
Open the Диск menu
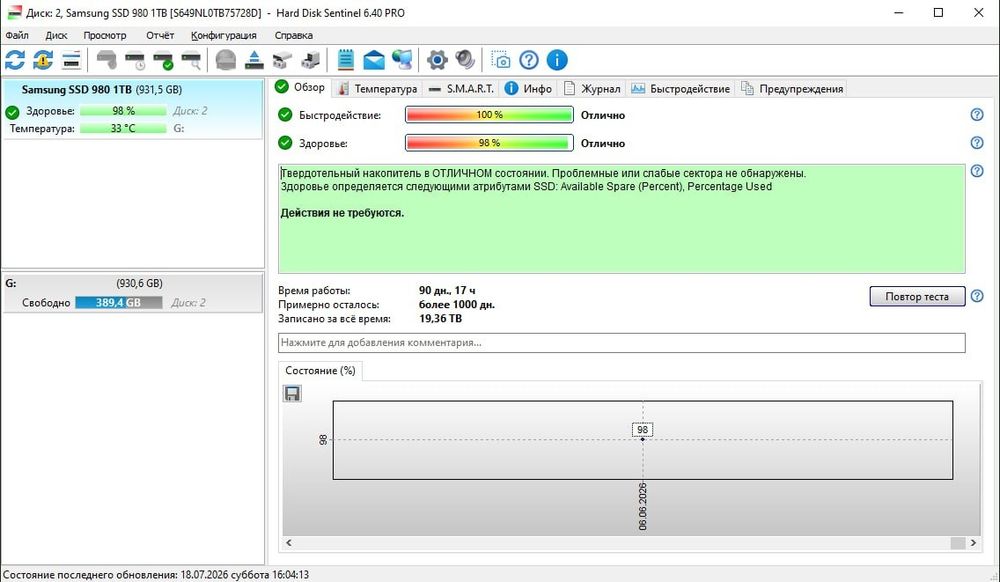click(56, 35)
